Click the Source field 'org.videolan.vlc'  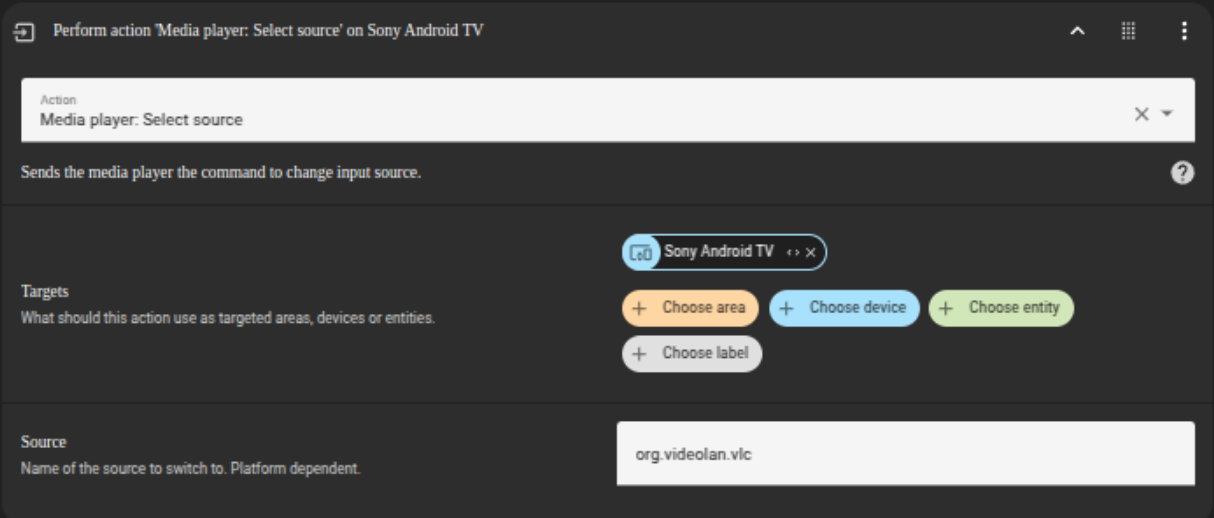[905, 454]
